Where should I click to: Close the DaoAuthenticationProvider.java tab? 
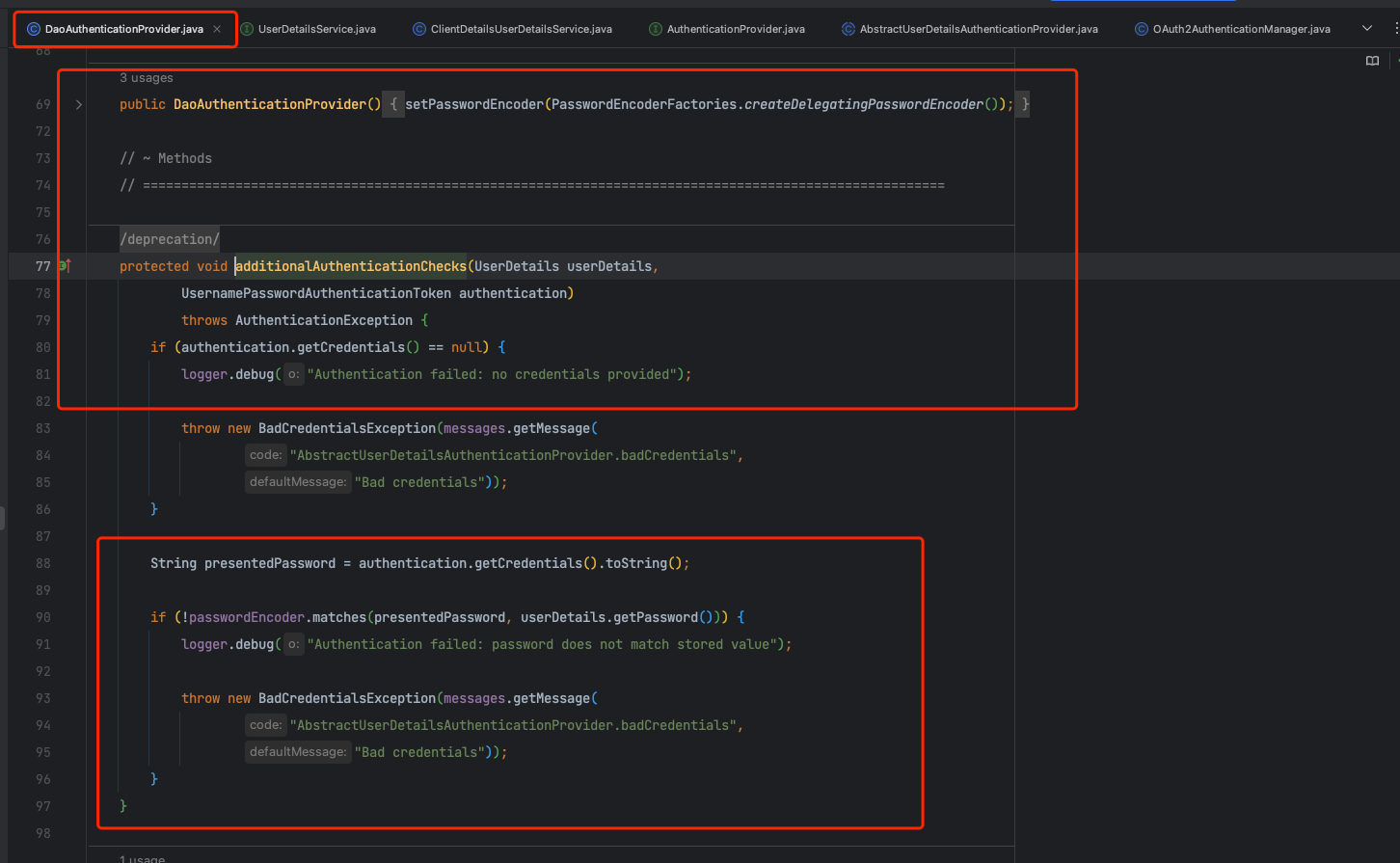pos(217,29)
